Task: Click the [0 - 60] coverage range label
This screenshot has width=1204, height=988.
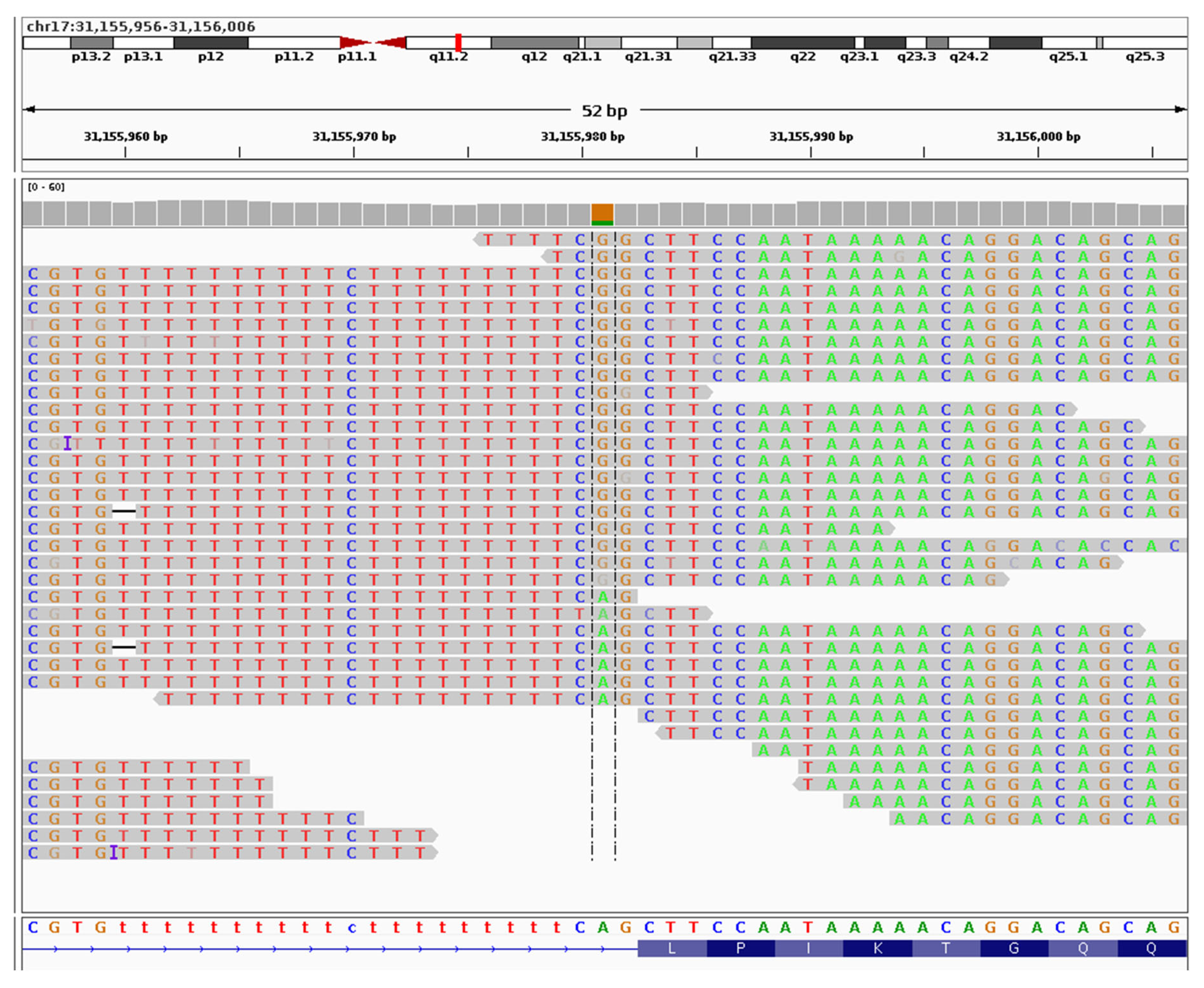Action: [46, 187]
